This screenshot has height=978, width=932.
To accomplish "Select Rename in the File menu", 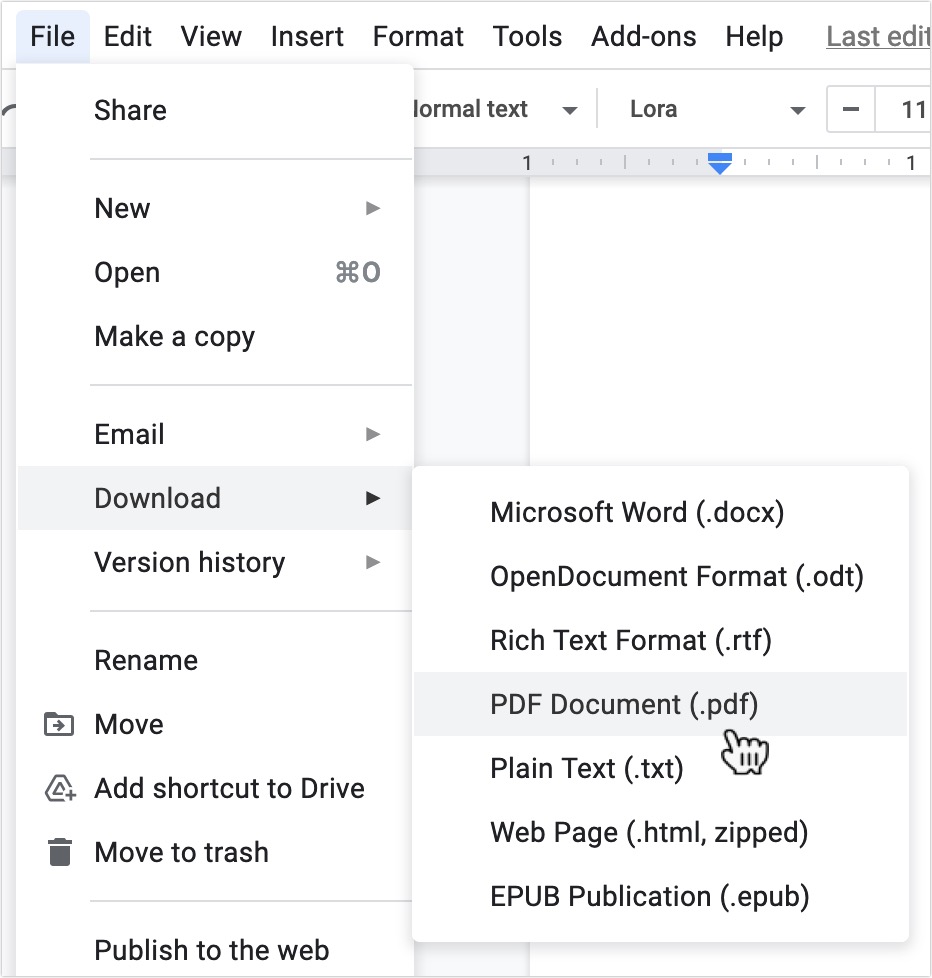I will click(x=215, y=660).
